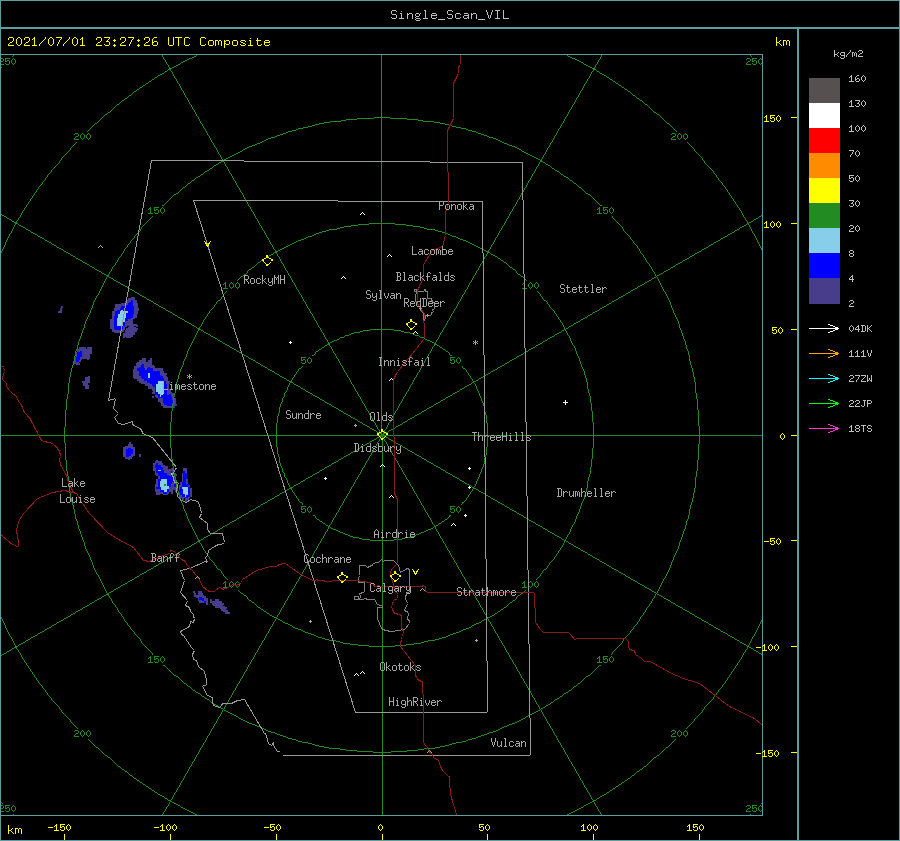Click the yellow diamond marker below RedDeer
The height and width of the screenshot is (841, 900).
click(411, 325)
